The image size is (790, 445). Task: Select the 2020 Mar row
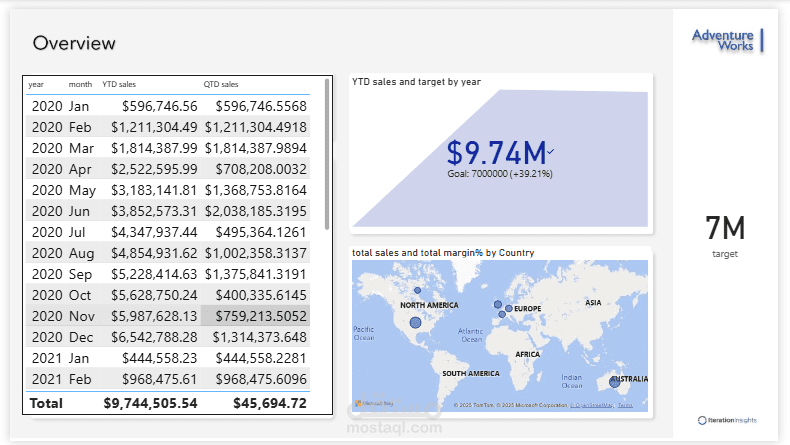click(168, 148)
